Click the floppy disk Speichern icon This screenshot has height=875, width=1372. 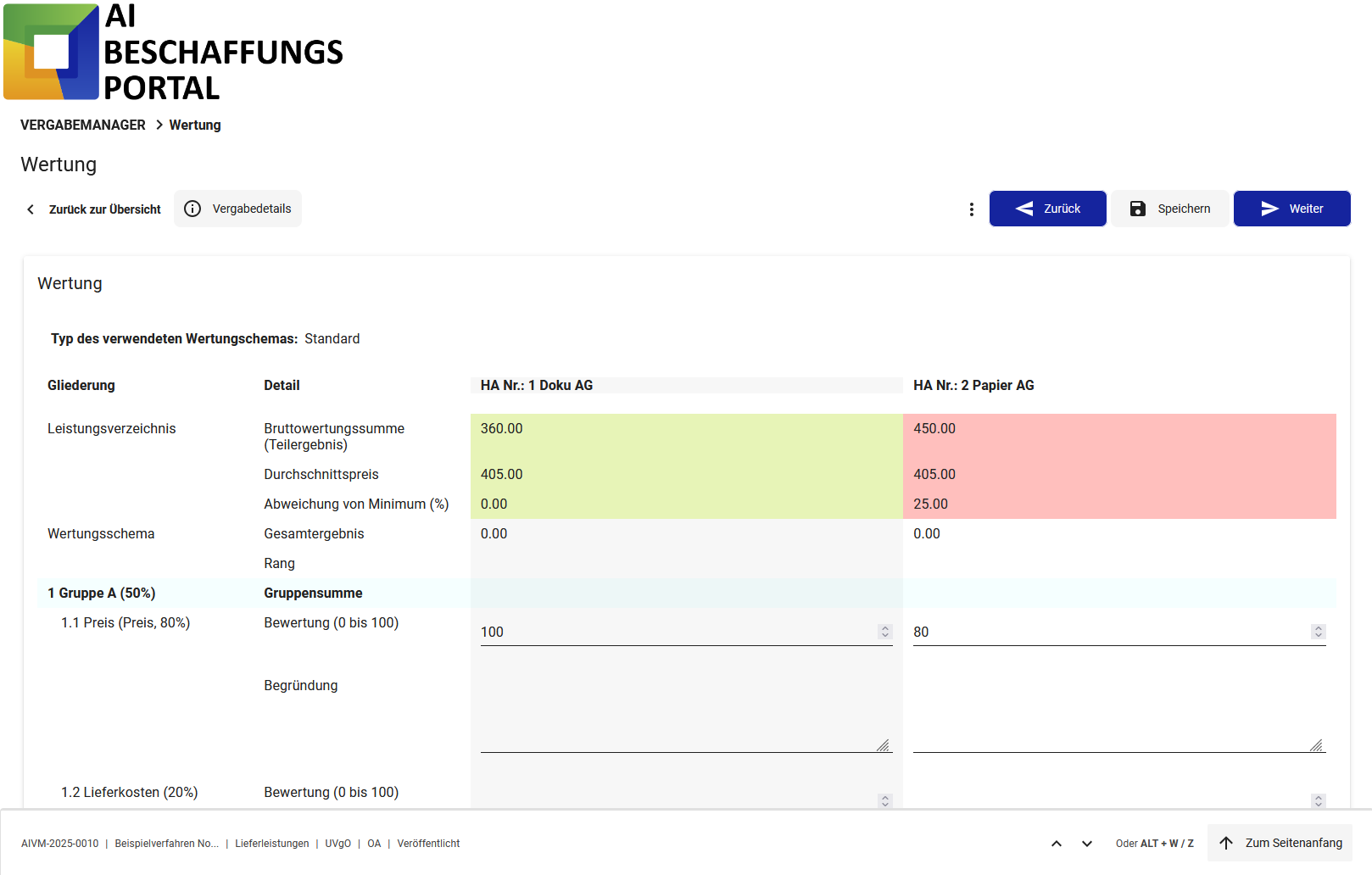point(1137,209)
